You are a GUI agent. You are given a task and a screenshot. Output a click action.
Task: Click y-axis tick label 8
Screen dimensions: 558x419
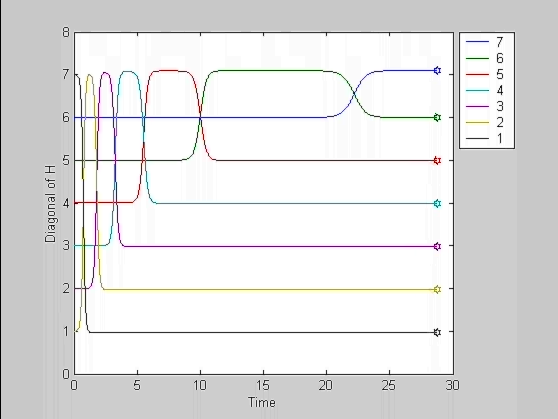coord(66,33)
